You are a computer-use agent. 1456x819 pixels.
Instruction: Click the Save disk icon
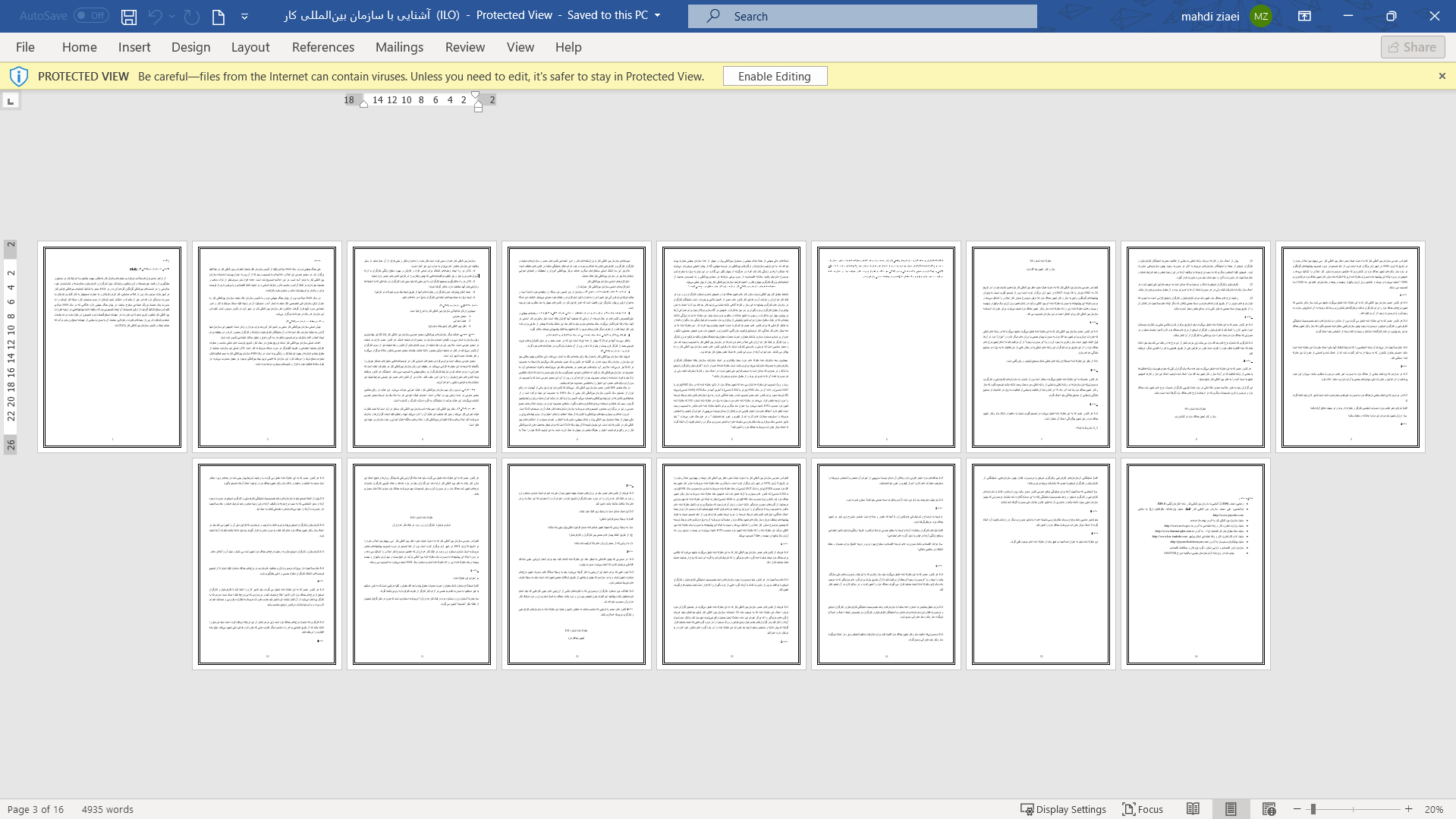129,16
